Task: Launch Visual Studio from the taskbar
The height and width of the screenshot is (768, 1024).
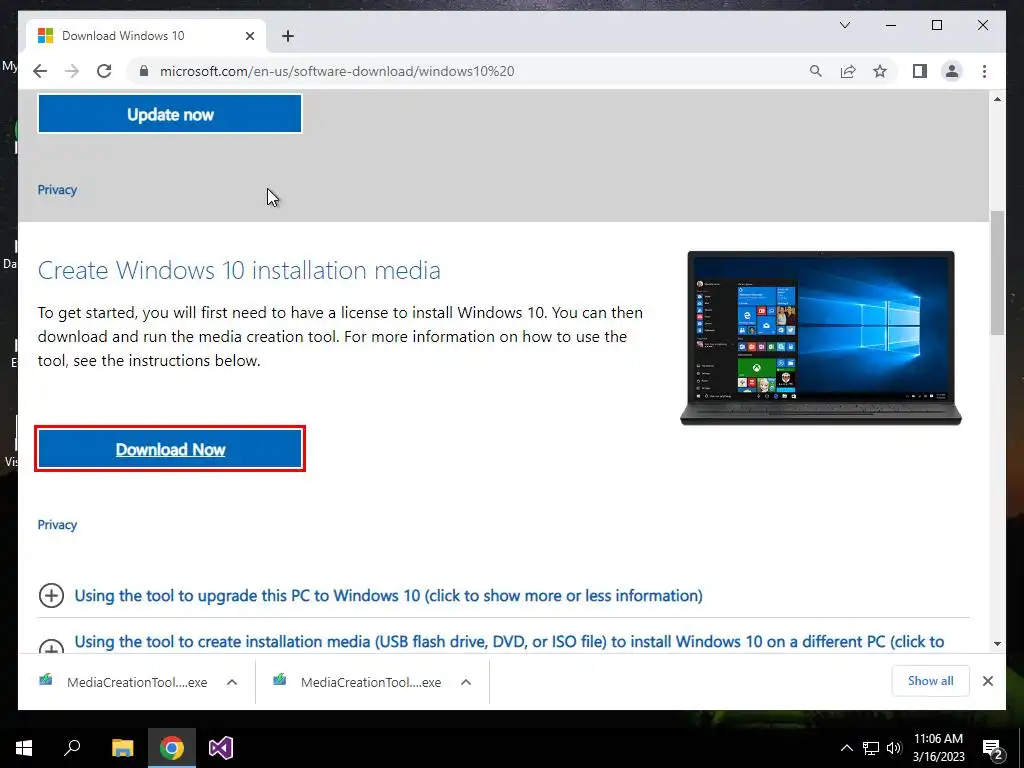Action: [221, 748]
